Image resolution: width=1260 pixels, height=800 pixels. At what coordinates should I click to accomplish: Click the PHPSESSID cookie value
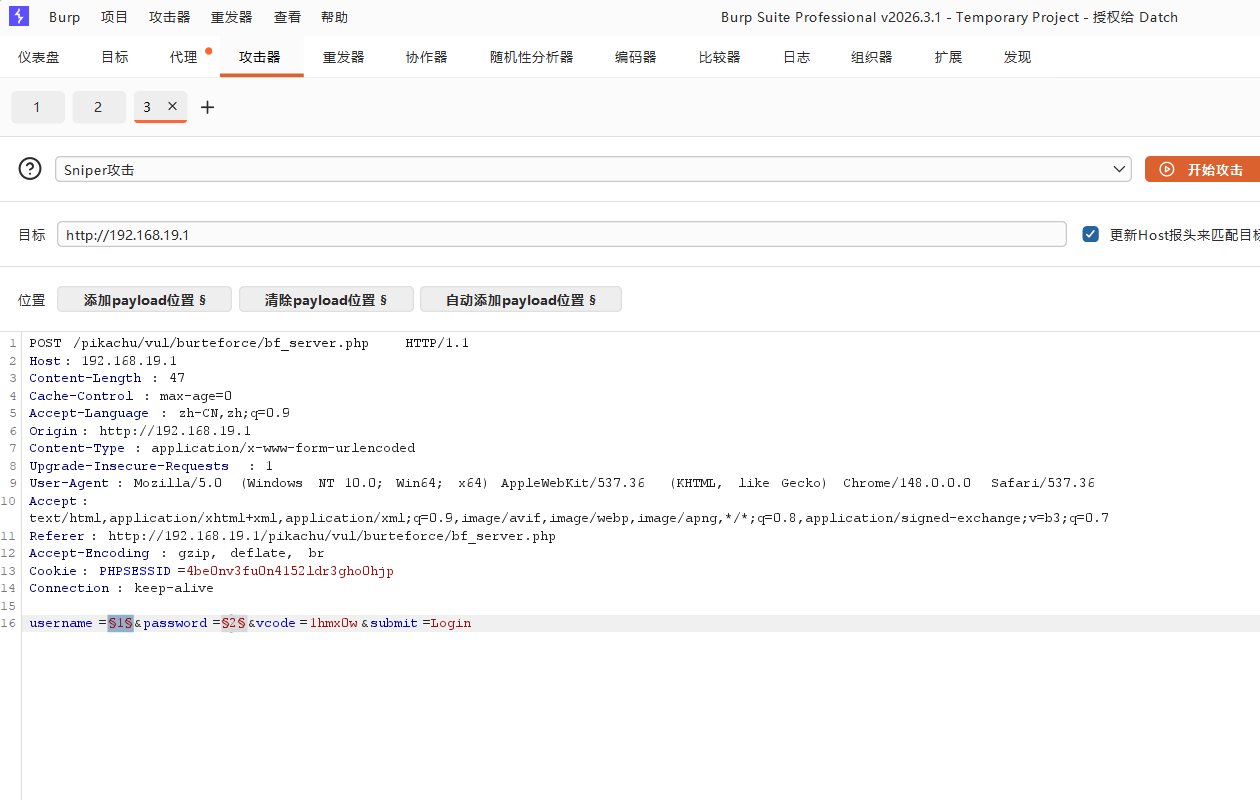[290, 571]
